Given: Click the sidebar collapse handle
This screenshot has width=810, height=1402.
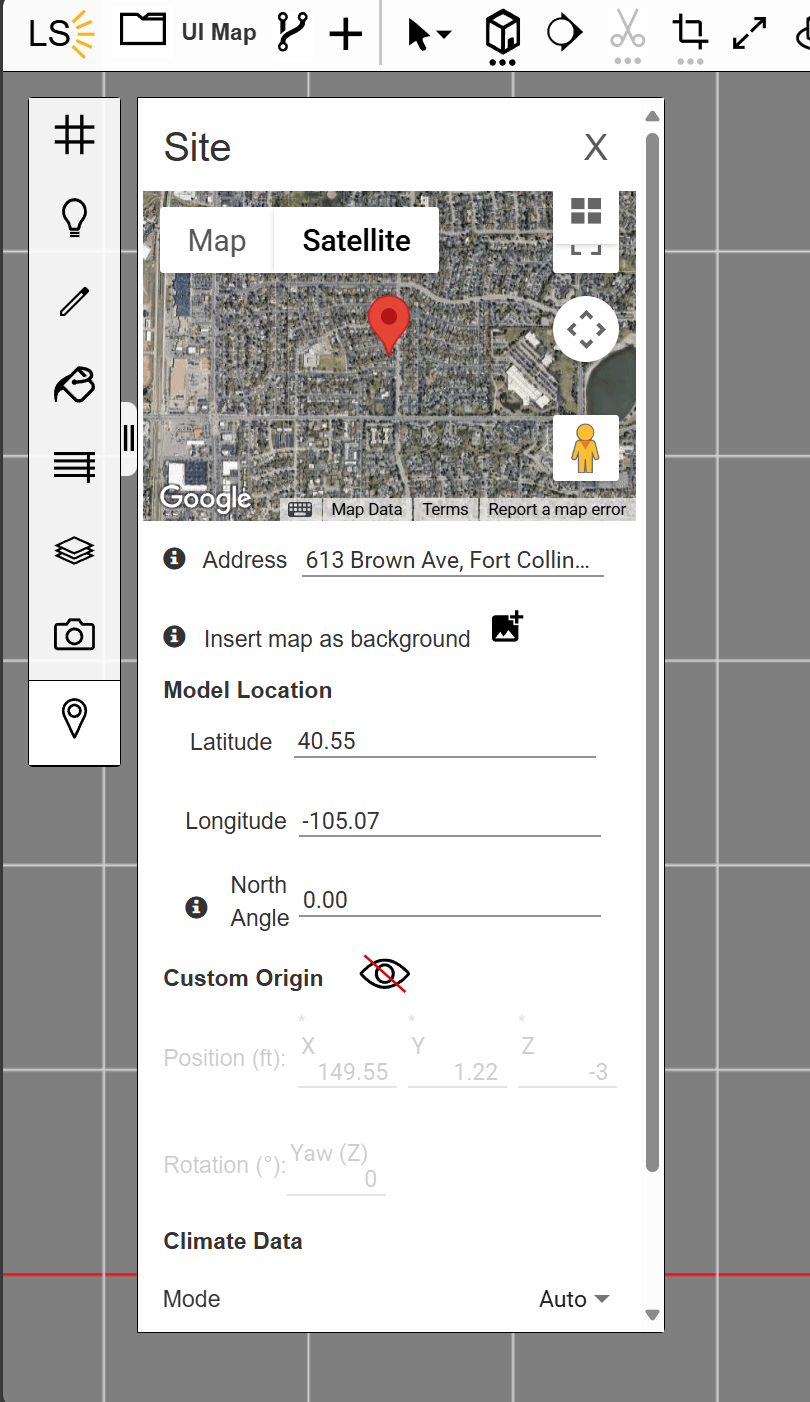Looking at the screenshot, I should tap(129, 438).
